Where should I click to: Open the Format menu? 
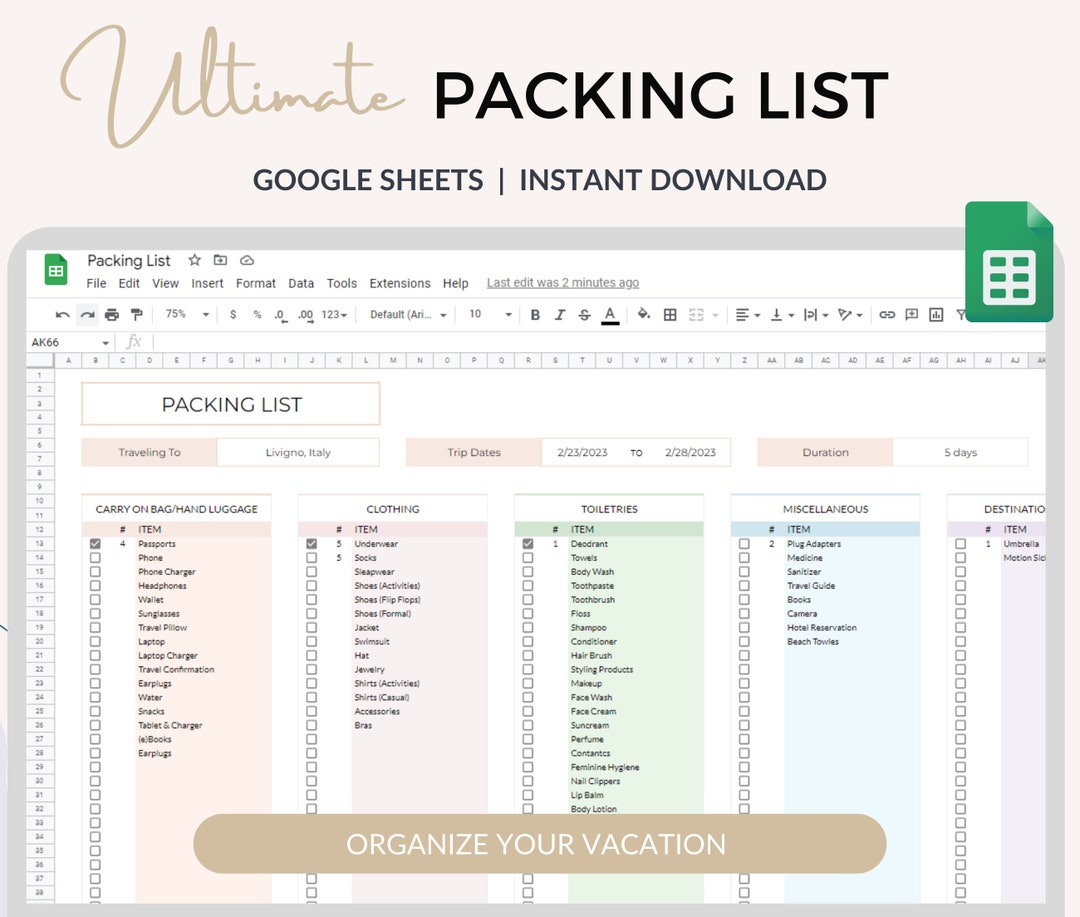click(x=256, y=283)
